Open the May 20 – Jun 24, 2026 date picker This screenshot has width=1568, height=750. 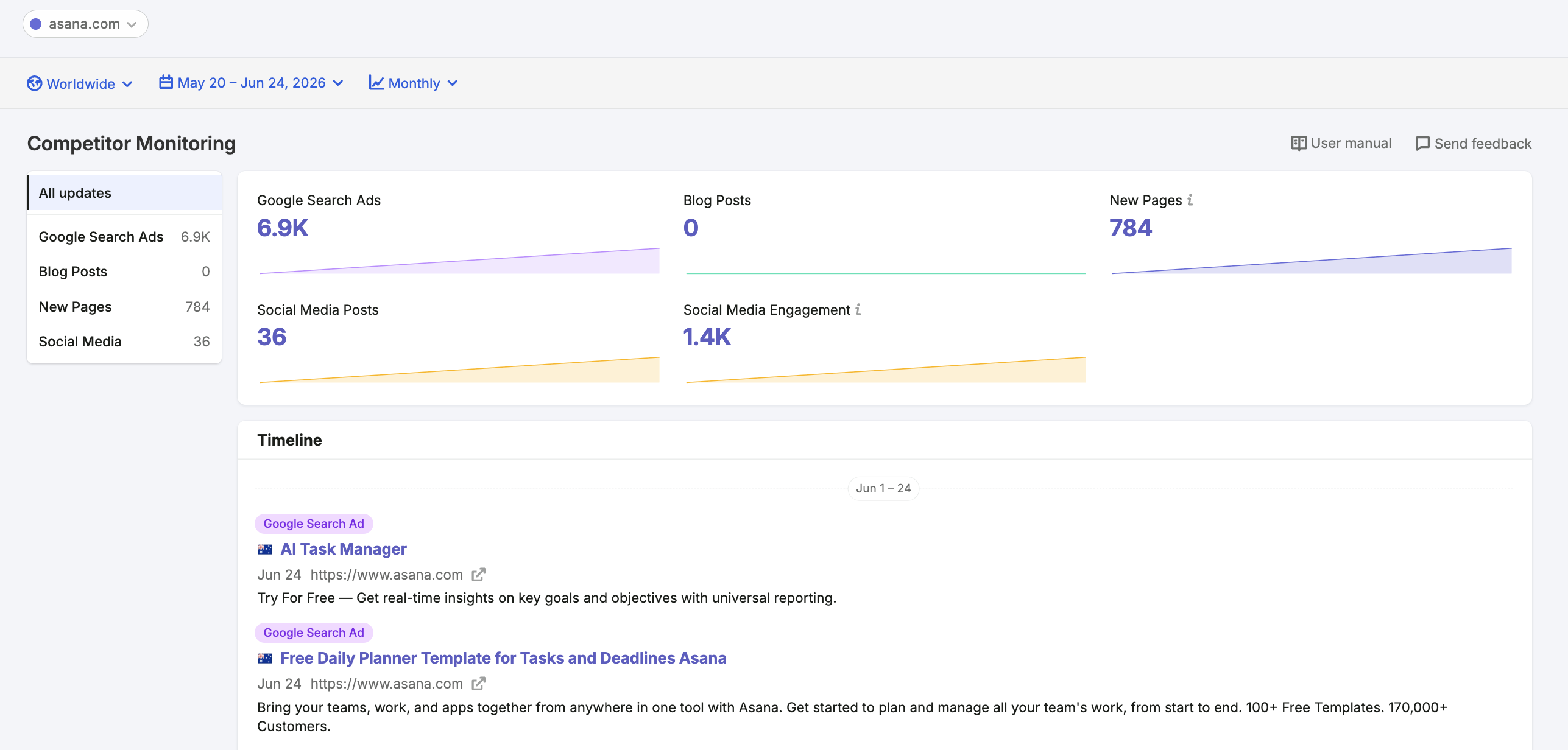point(252,83)
